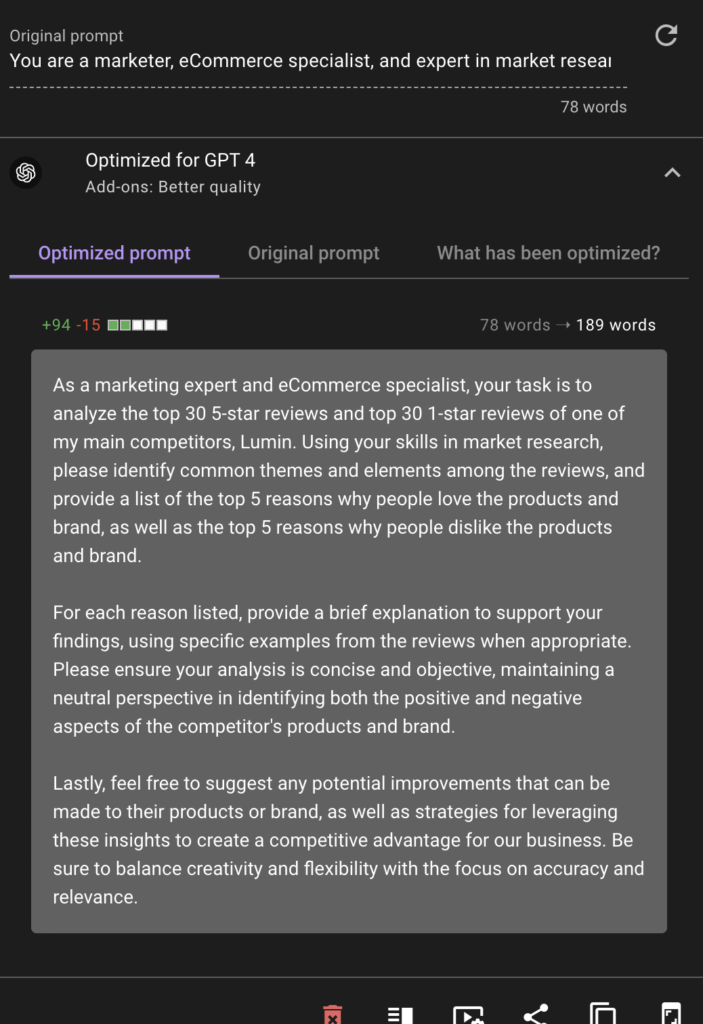Screen dimensions: 703x1024
Task: Click the OpenAI logo icon
Action: 26,173
